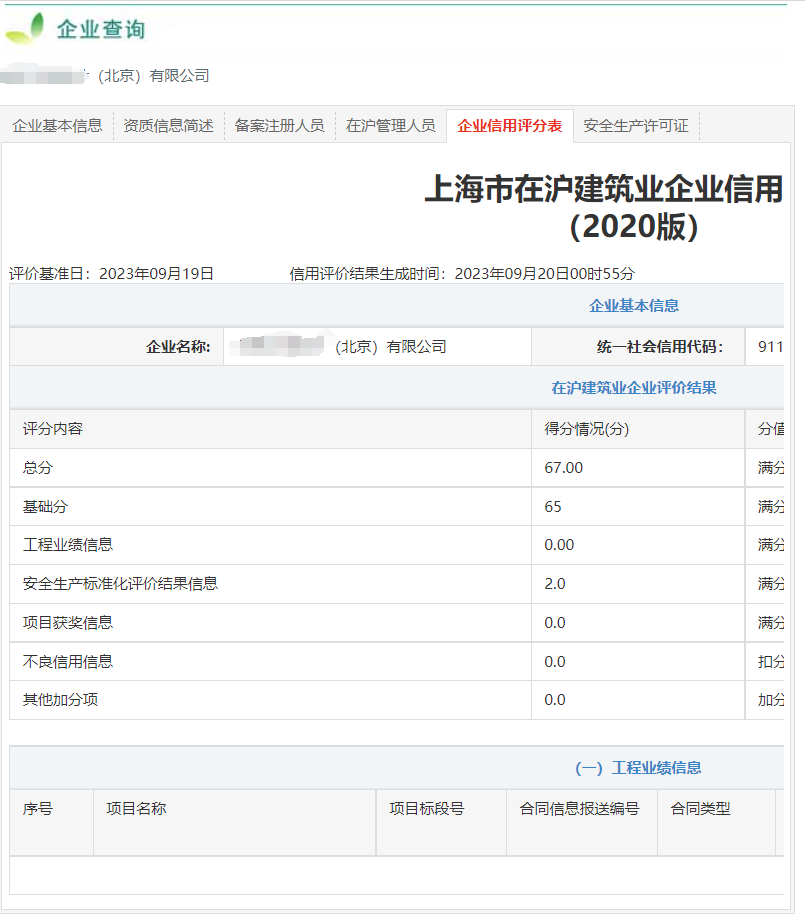Click the 合同类型 column header
The width and height of the screenshot is (805, 920).
699,810
